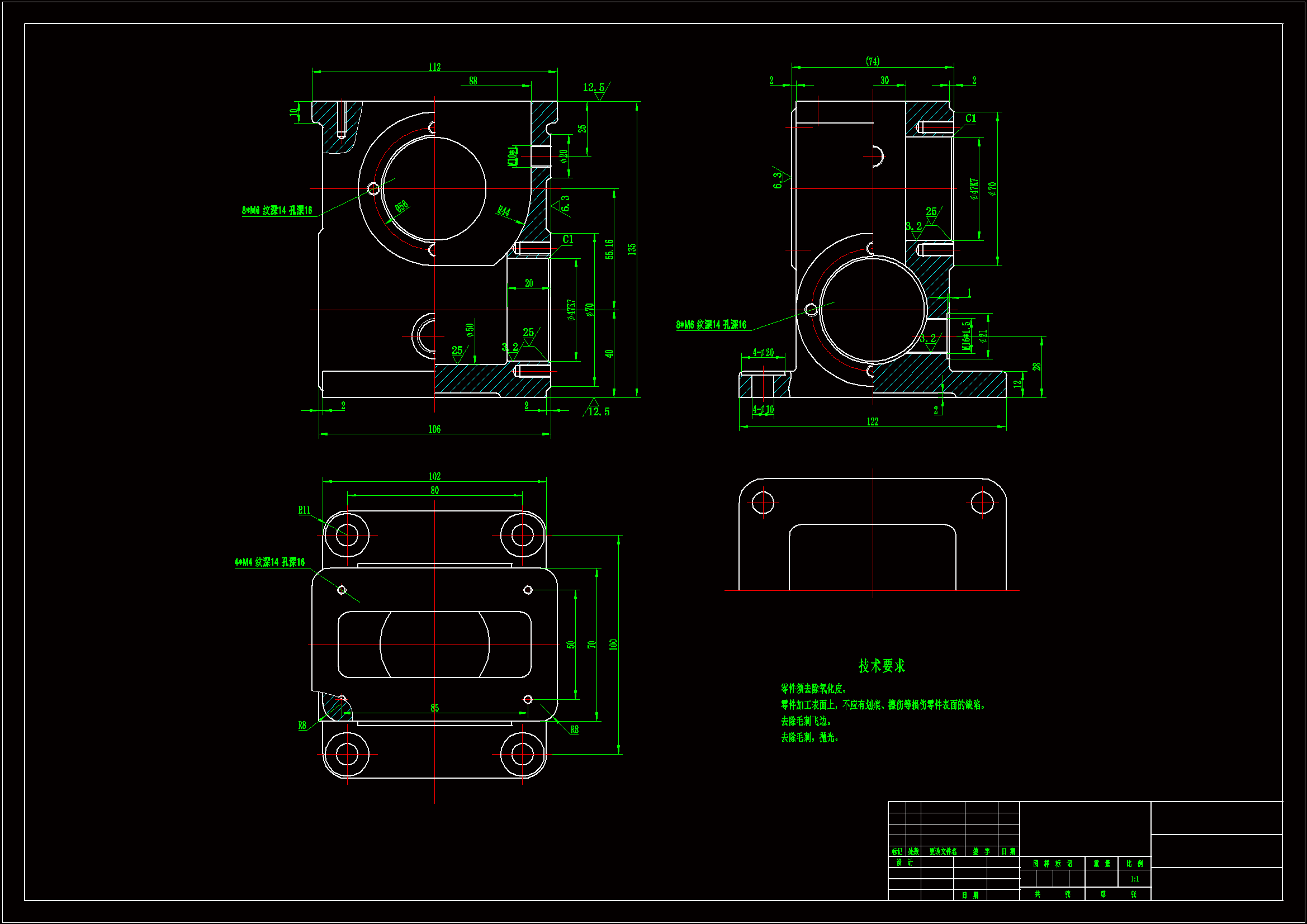Select the 102 dimension above plan view
The width and height of the screenshot is (1307, 924).
coord(434,476)
